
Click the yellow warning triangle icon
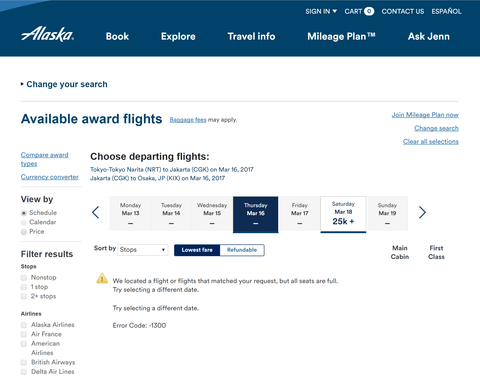pos(102,278)
